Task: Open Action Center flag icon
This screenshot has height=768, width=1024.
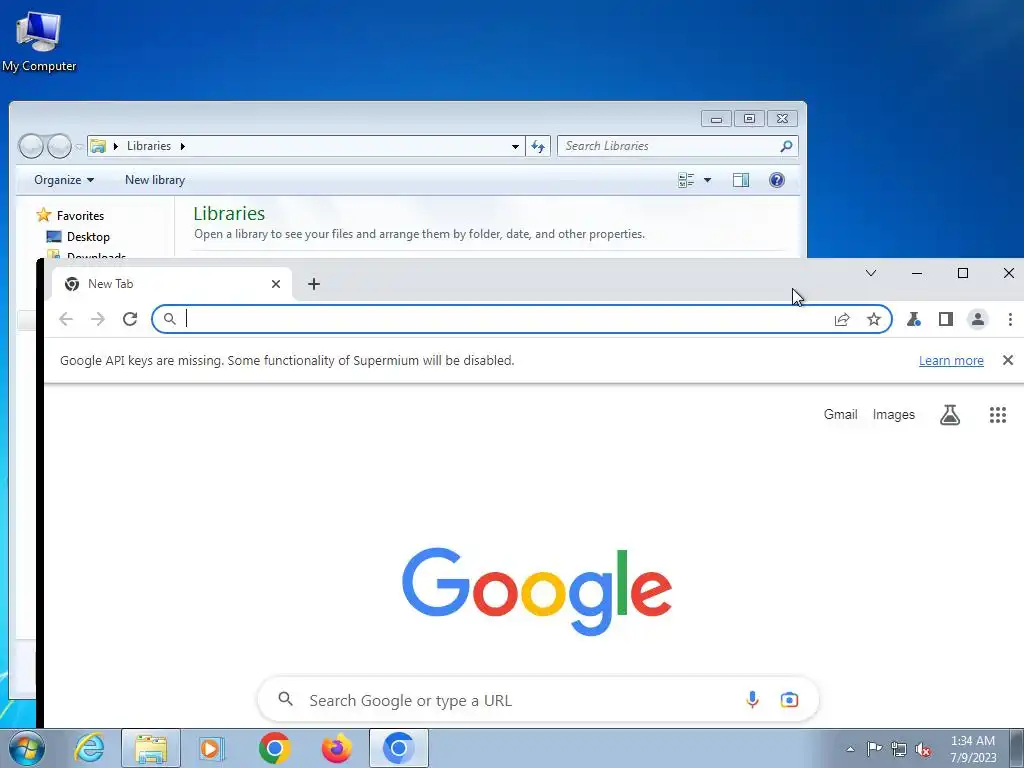Action: click(874, 748)
